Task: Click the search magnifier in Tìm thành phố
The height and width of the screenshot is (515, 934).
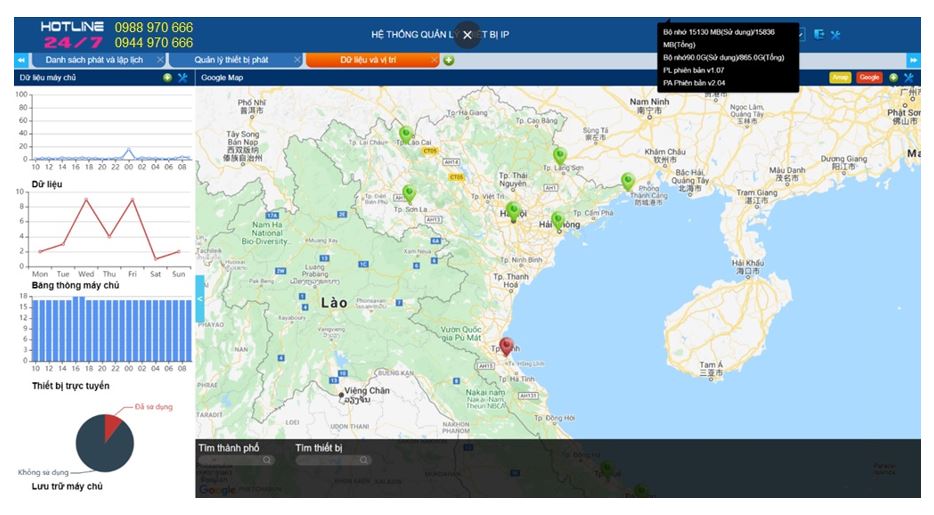Action: (x=266, y=460)
